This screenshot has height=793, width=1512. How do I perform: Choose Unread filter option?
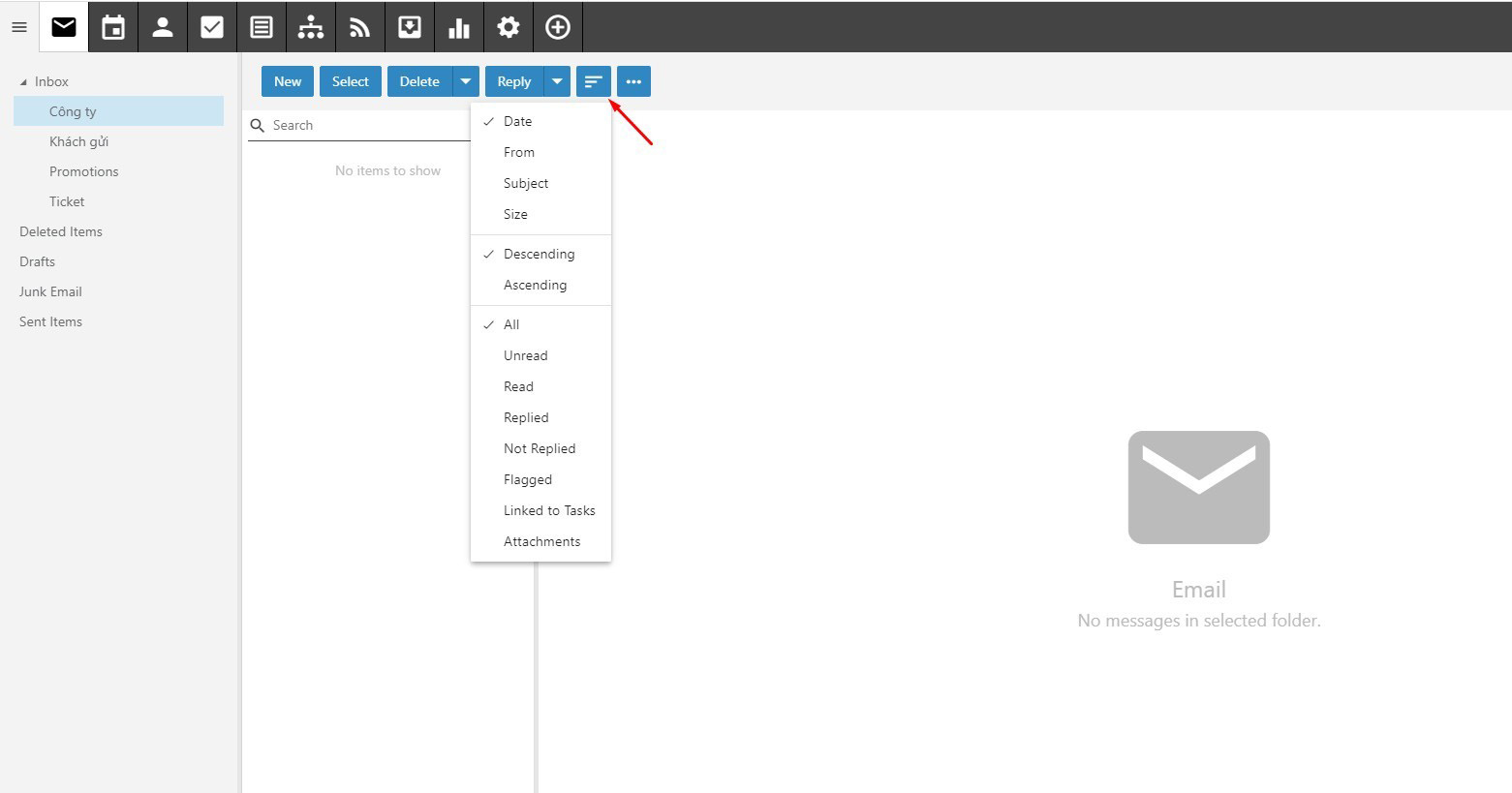click(525, 355)
